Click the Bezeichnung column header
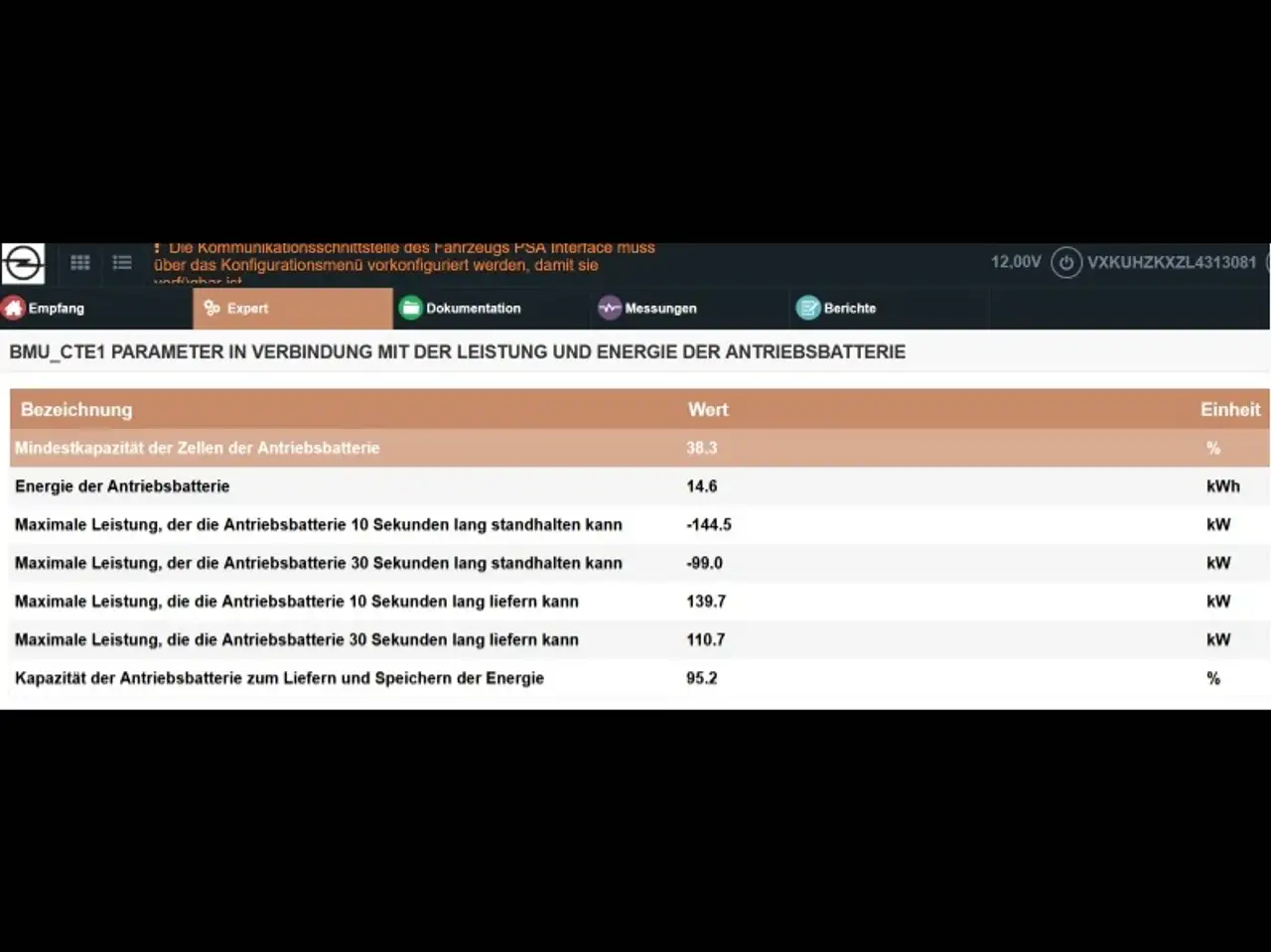The height and width of the screenshot is (952, 1271). coord(76,410)
